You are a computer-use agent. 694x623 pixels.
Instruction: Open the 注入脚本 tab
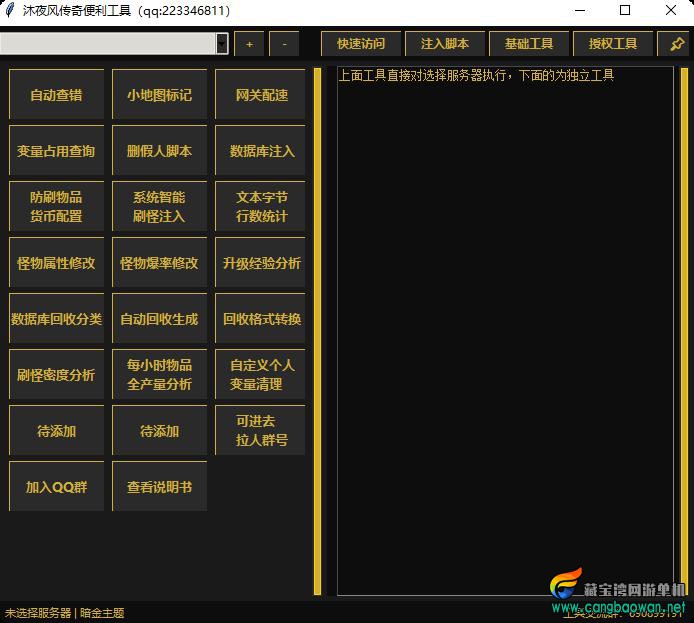445,43
